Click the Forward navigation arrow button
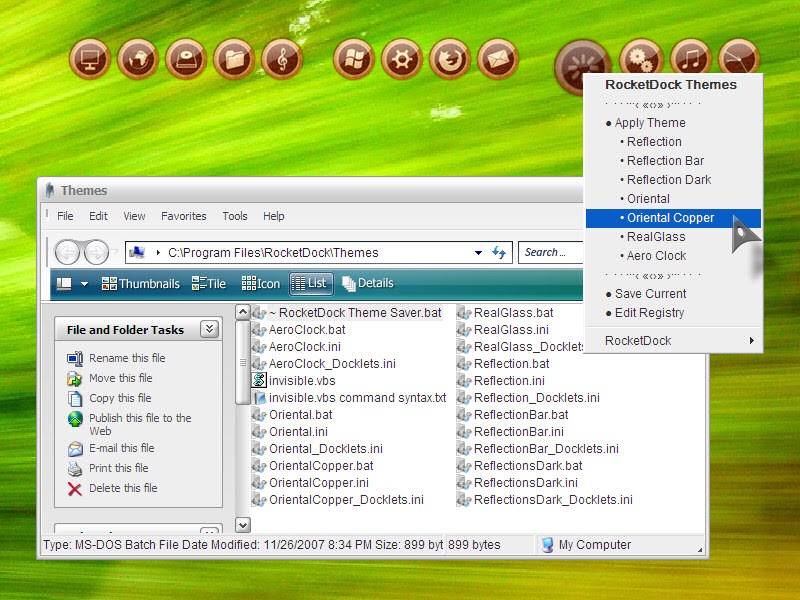Viewport: 800px width, 600px height. coord(96,252)
